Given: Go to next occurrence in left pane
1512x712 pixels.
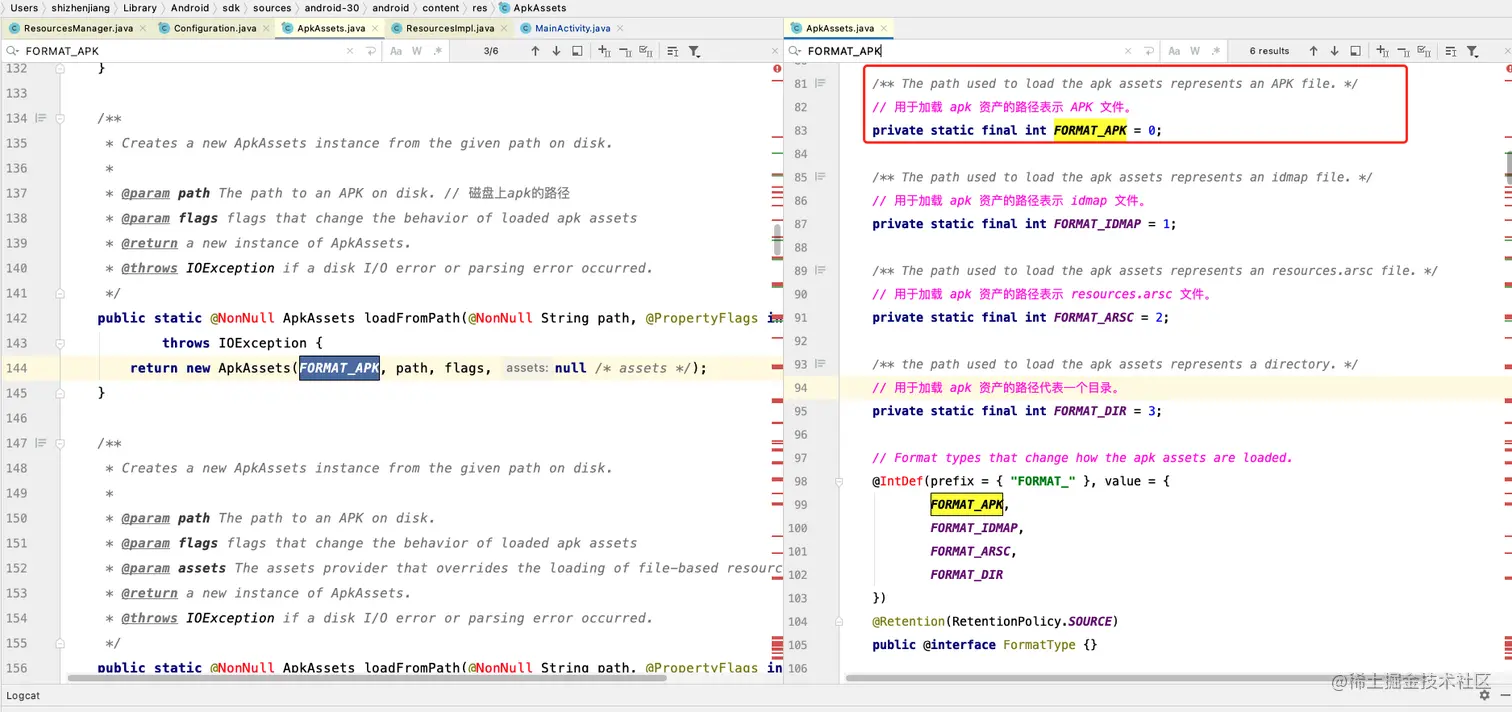Looking at the screenshot, I should pos(556,51).
